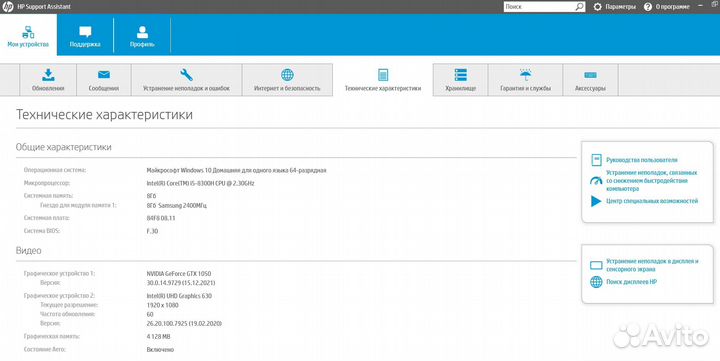
Task: Click the Общие характеристики section heading
Action: pyautogui.click(x=63, y=147)
